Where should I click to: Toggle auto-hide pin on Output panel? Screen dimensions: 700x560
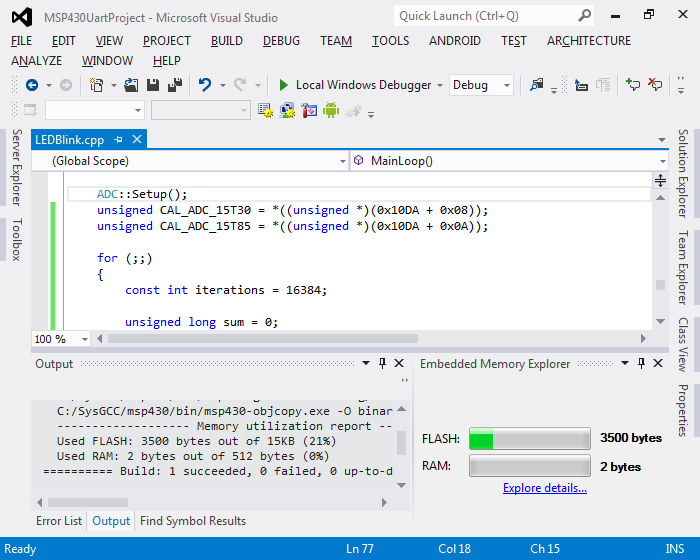tap(382, 363)
